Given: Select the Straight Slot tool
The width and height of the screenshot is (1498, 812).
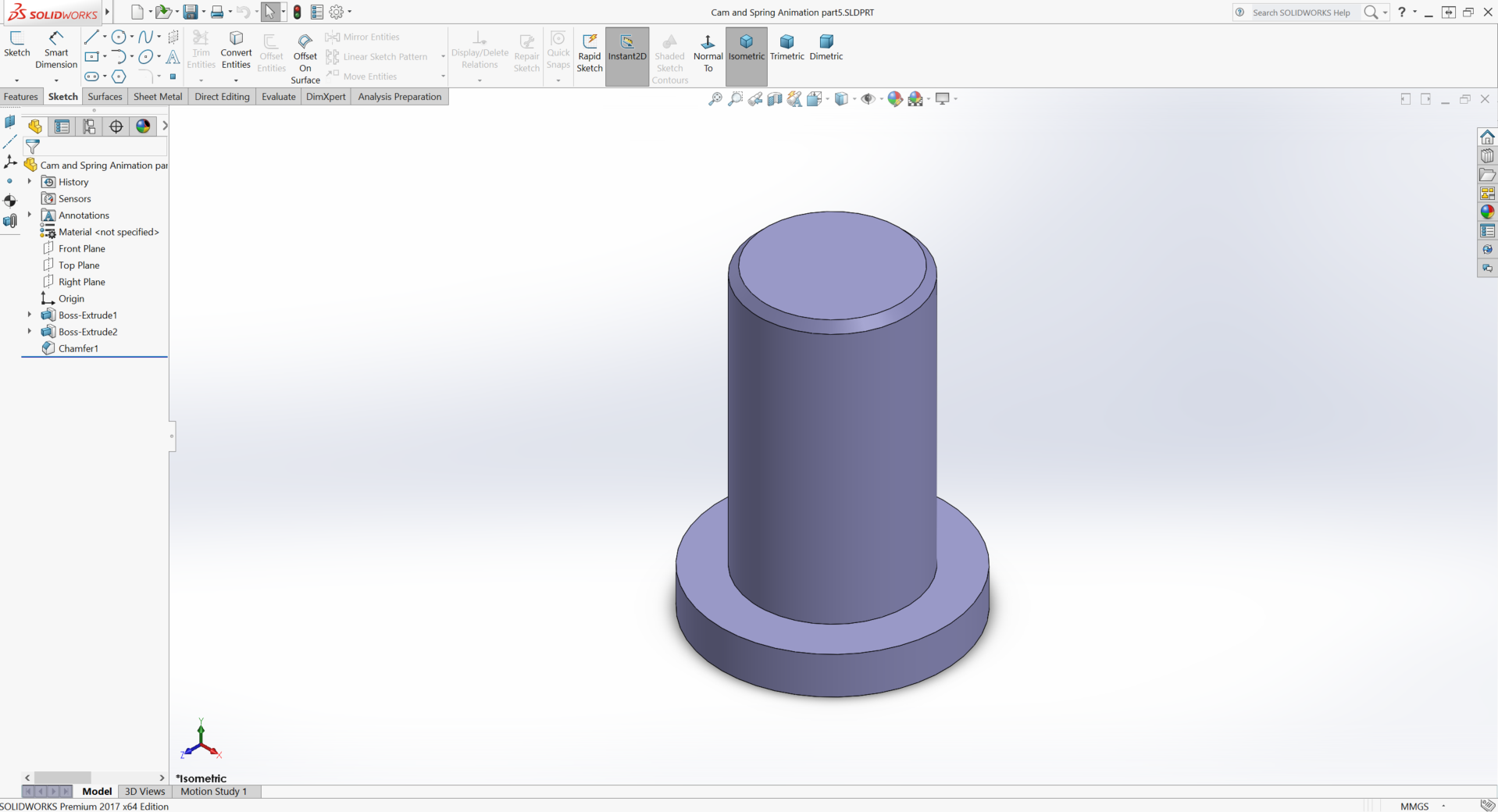Looking at the screenshot, I should 91,77.
